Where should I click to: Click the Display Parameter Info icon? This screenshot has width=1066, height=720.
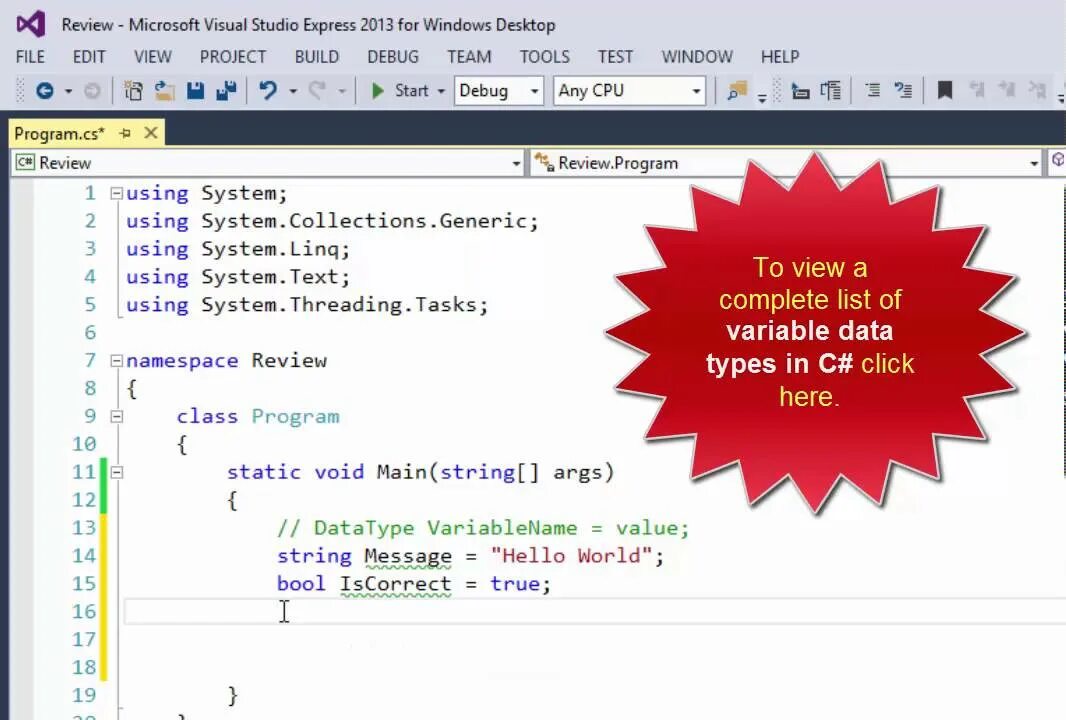831,90
